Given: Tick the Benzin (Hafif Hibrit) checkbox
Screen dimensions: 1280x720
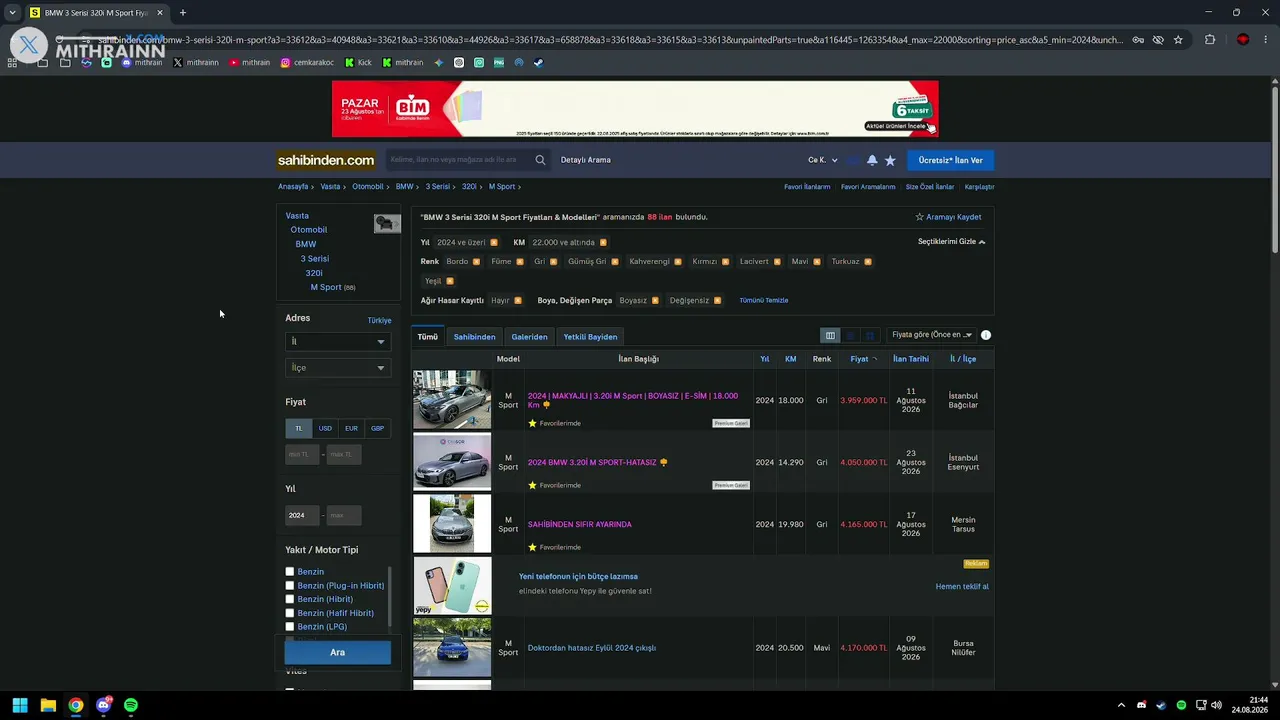Looking at the screenshot, I should point(290,613).
